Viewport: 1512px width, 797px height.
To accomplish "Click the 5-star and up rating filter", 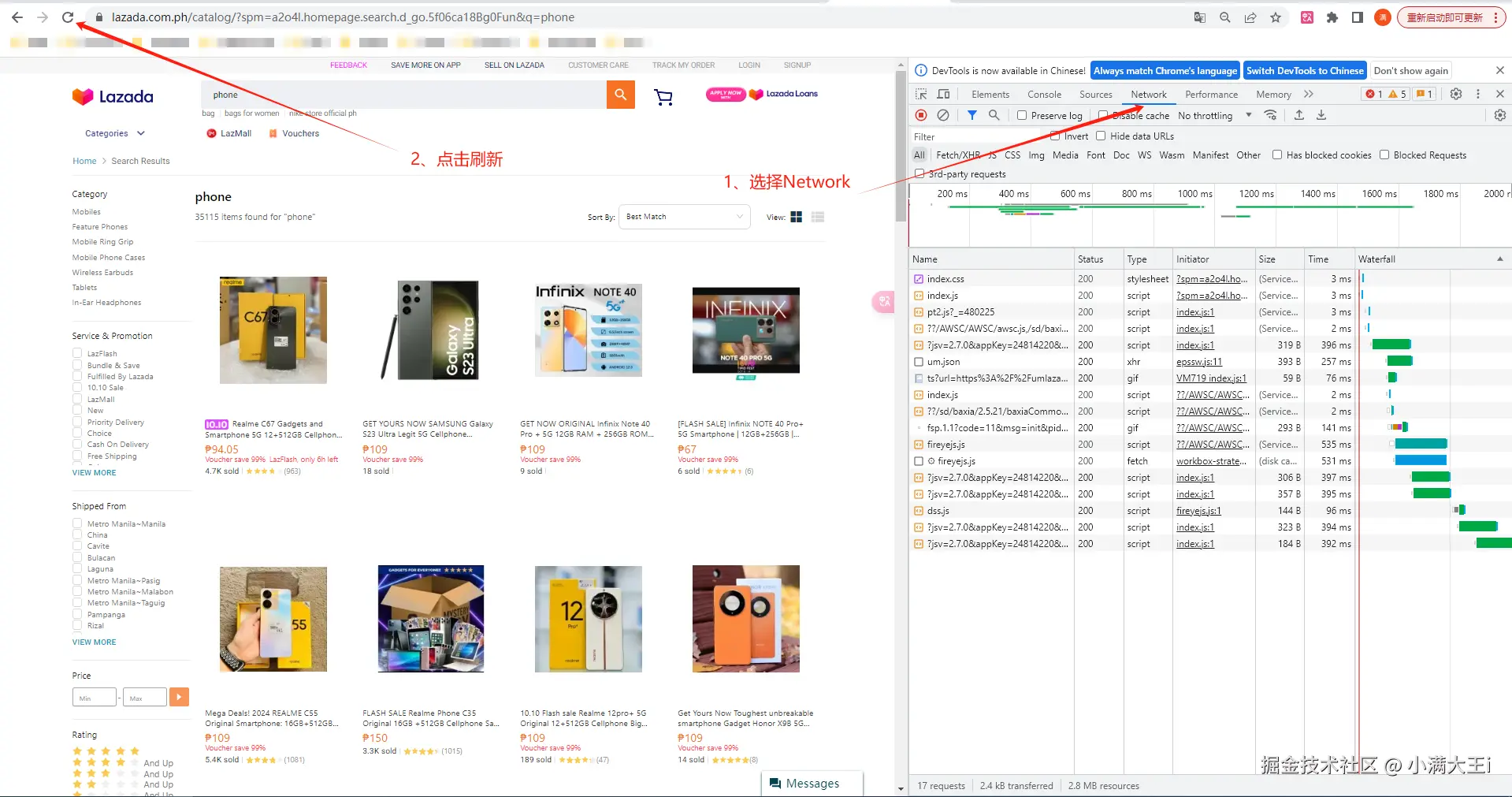I will (106, 751).
